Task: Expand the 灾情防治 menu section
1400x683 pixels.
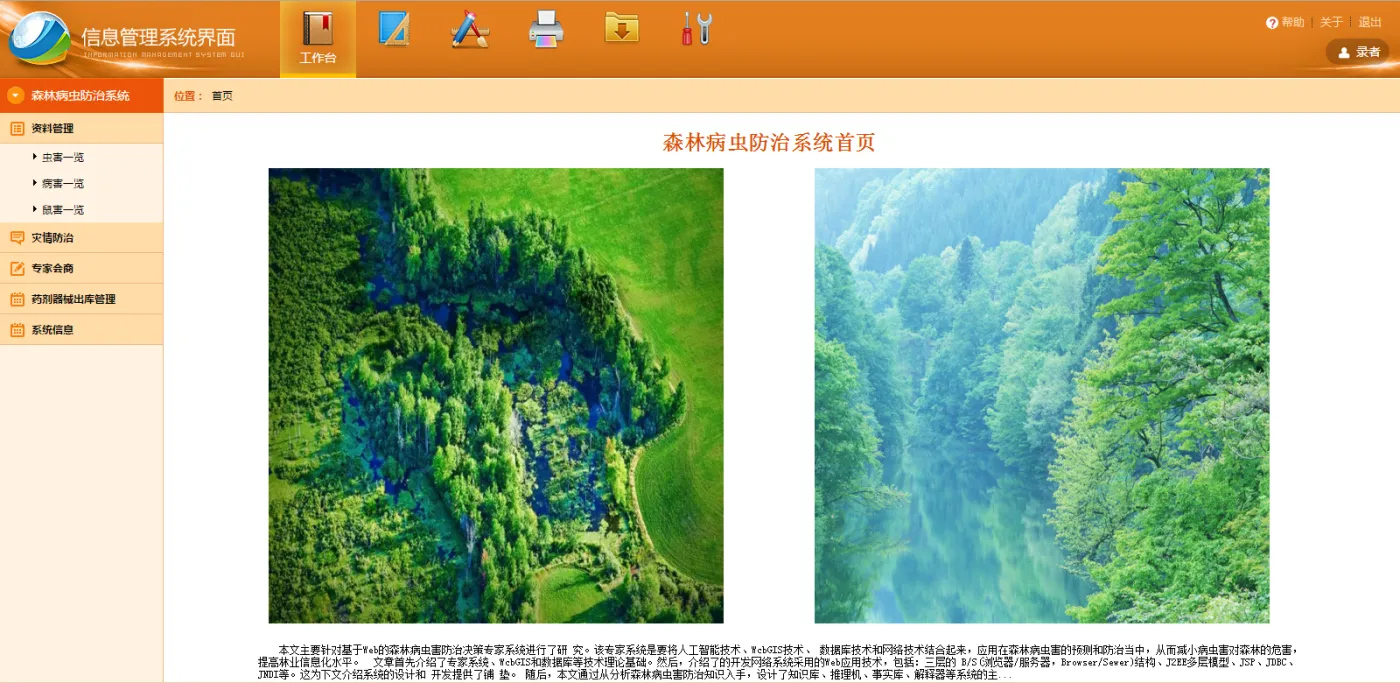Action: point(52,238)
